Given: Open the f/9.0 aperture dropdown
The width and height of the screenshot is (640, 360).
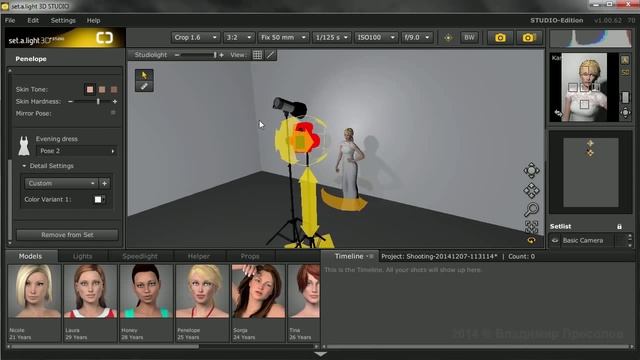Looking at the screenshot, I should coord(416,38).
